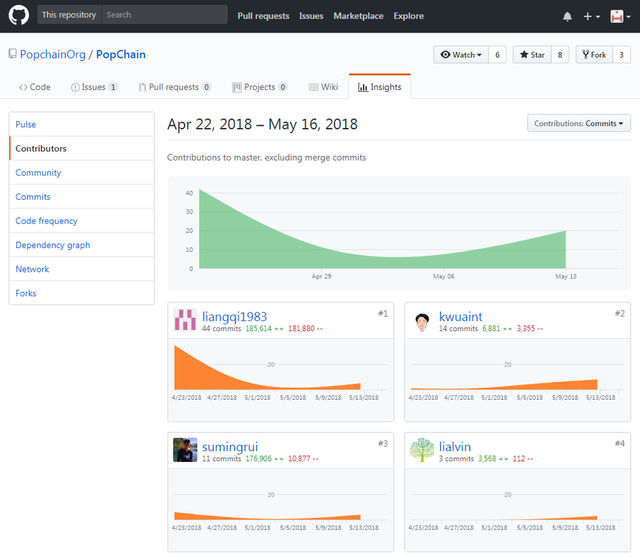Viewport: 640px width, 557px height.
Task: Click the lialvin green tree avatar
Action: (x=422, y=450)
